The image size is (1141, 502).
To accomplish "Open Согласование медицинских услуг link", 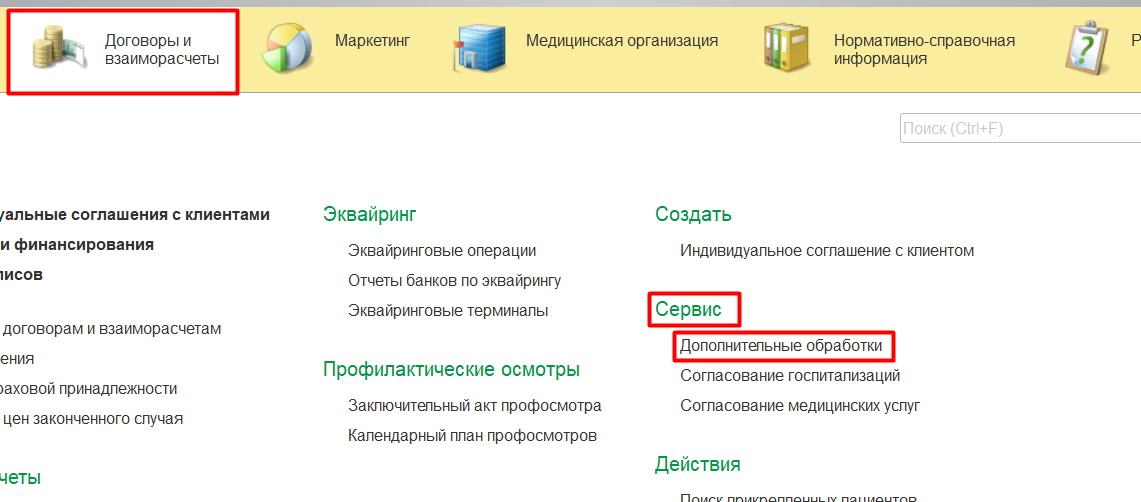I will 800,406.
